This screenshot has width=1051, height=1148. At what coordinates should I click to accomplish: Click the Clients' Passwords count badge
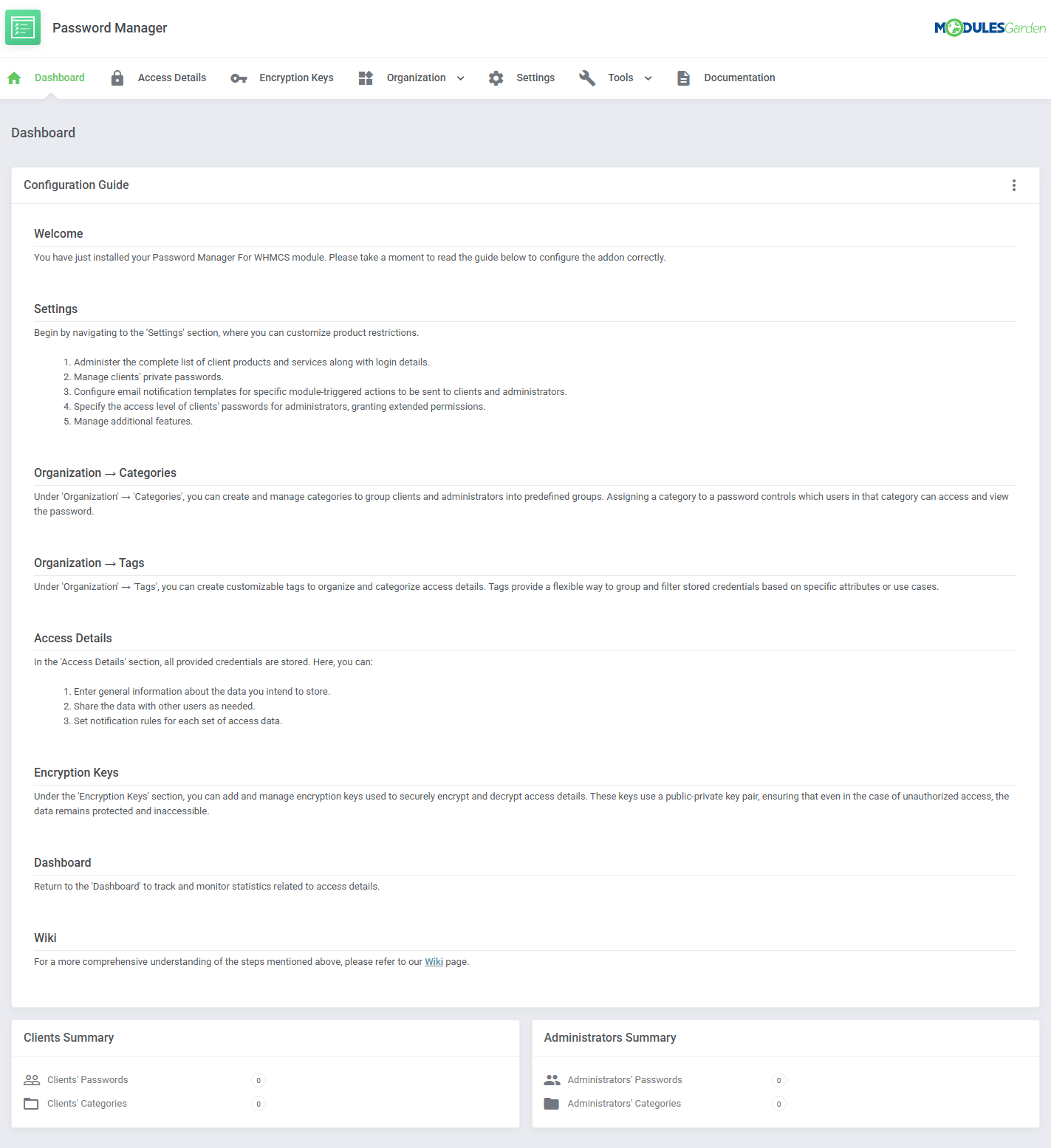click(259, 1080)
